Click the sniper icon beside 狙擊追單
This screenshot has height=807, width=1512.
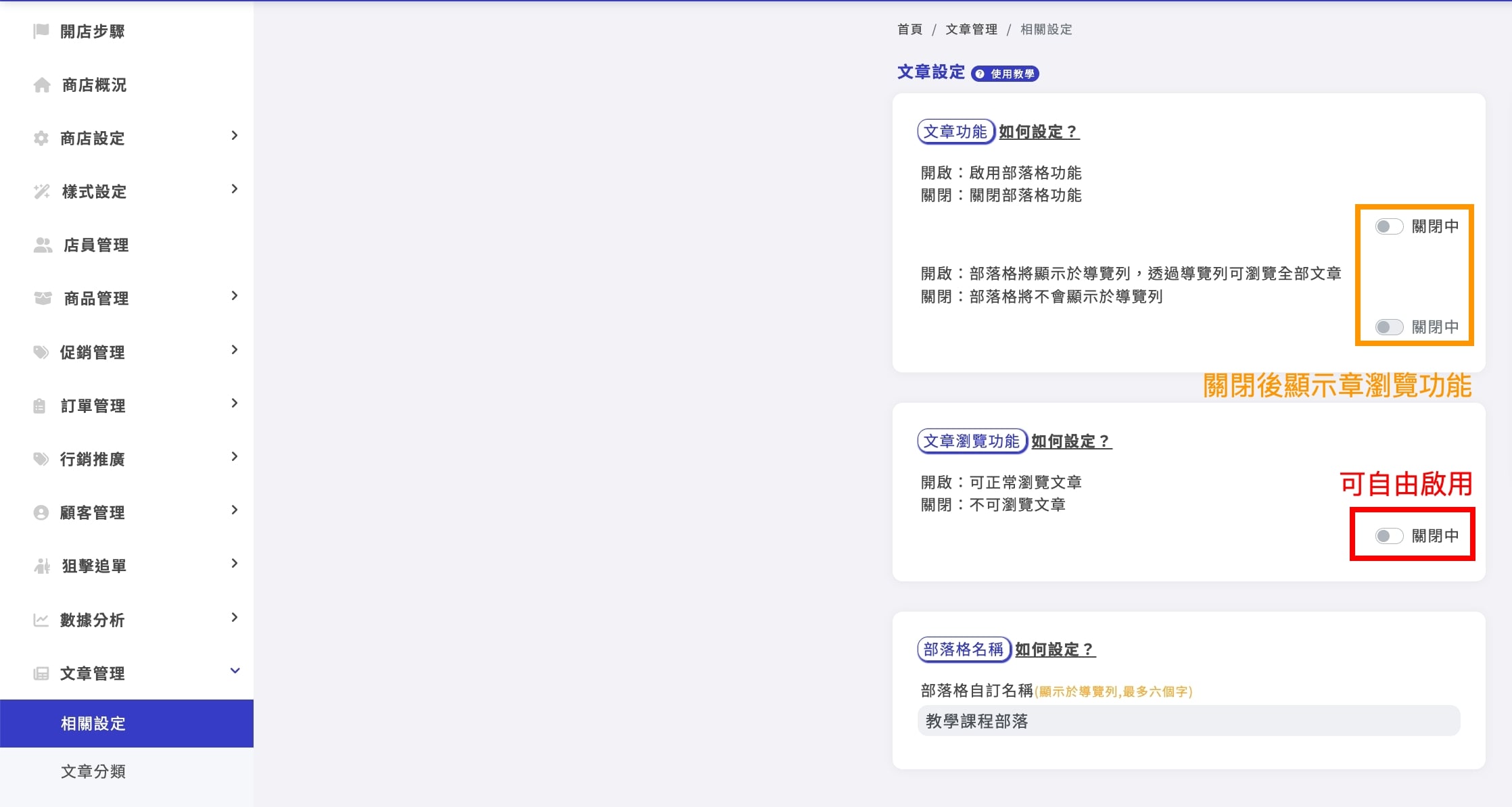42,566
